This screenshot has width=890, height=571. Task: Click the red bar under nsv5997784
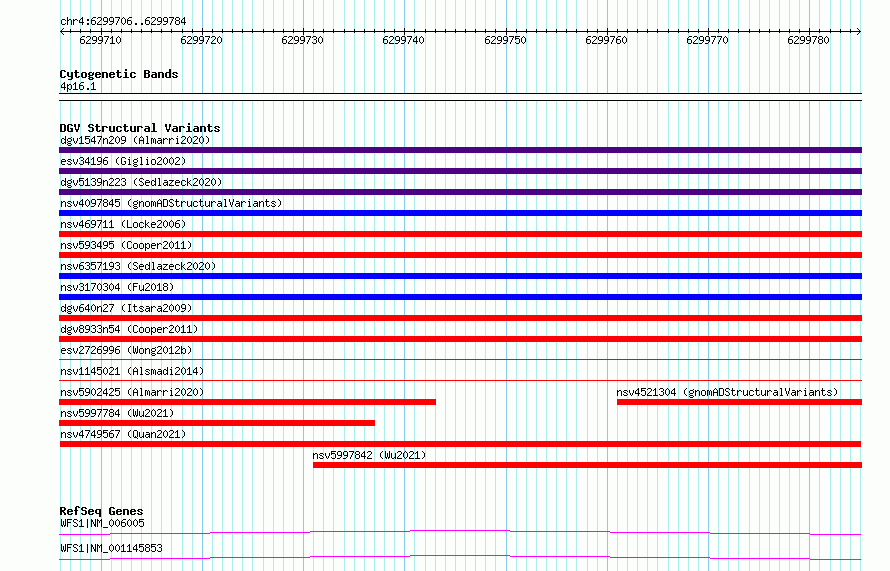(x=217, y=423)
